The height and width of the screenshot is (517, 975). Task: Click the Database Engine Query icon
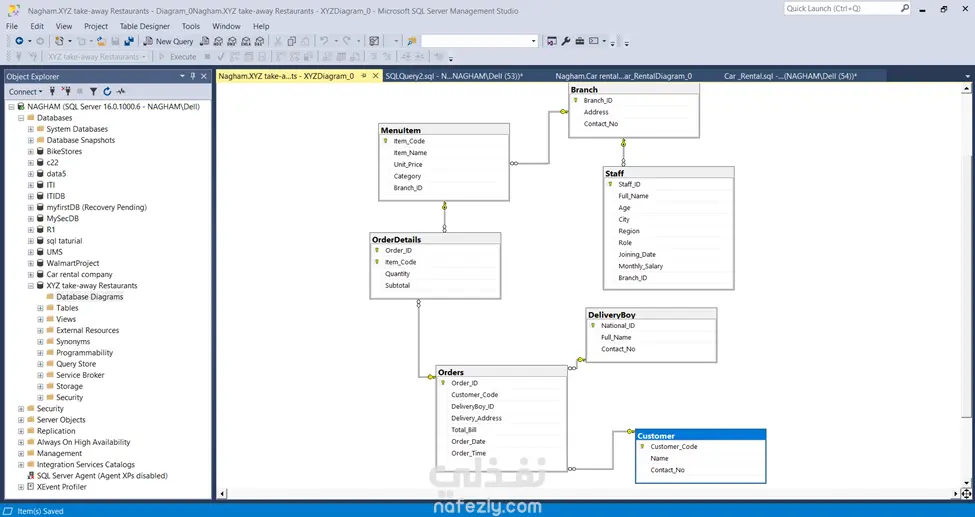pyautogui.click(x=205, y=41)
